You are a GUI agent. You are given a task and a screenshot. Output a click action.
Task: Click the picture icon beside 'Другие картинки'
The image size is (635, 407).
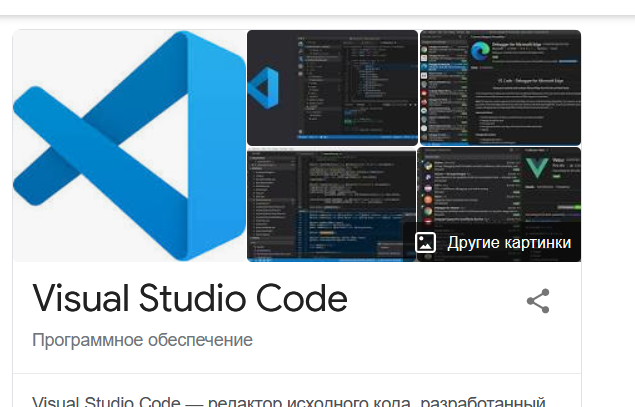point(425,243)
